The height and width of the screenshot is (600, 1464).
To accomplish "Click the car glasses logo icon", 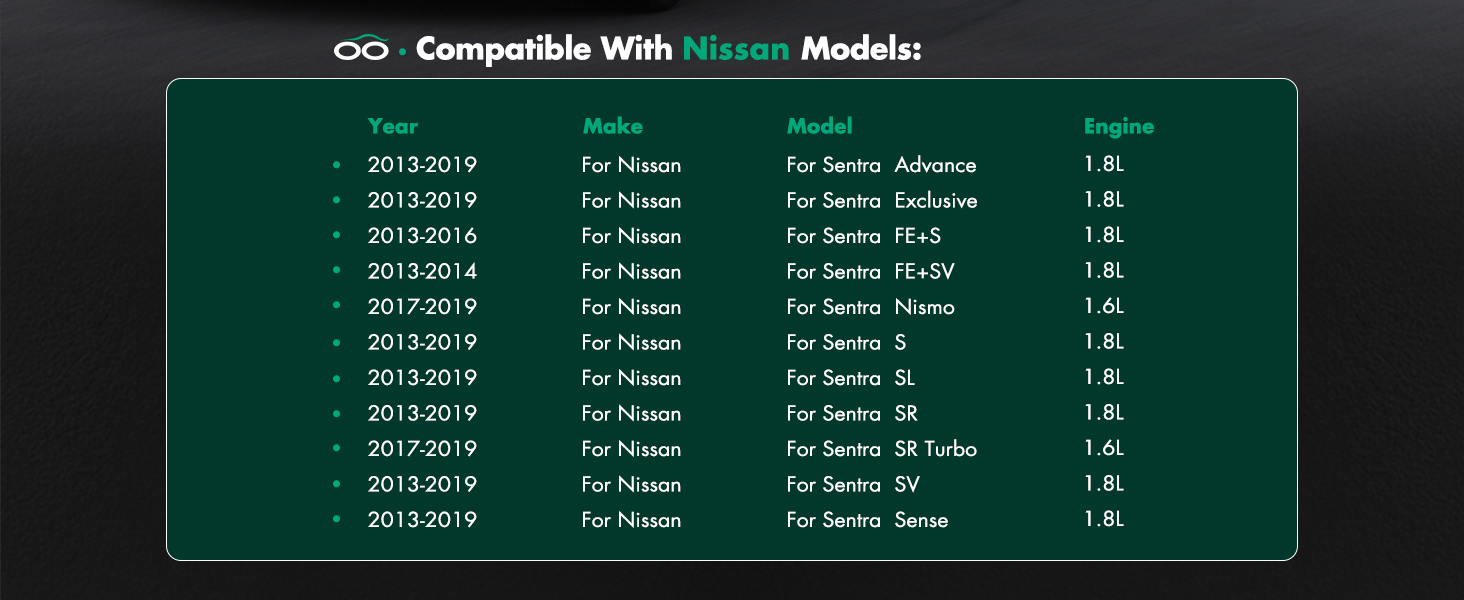I will (361, 47).
